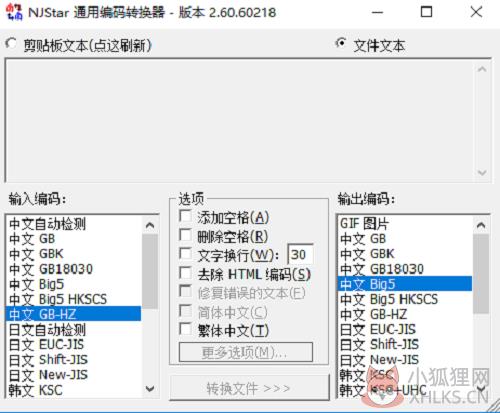Select highlighted 中文 GB-HZ input encoding
The image size is (500, 413).
point(73,314)
